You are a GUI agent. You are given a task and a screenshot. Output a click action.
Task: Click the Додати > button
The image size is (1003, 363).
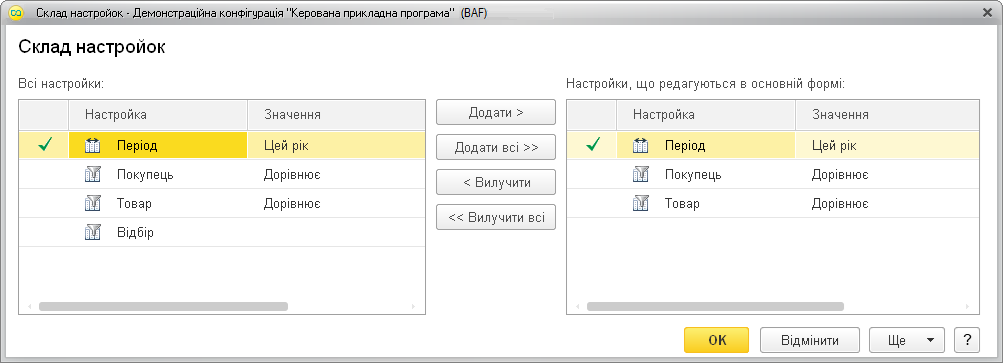tap(496, 113)
